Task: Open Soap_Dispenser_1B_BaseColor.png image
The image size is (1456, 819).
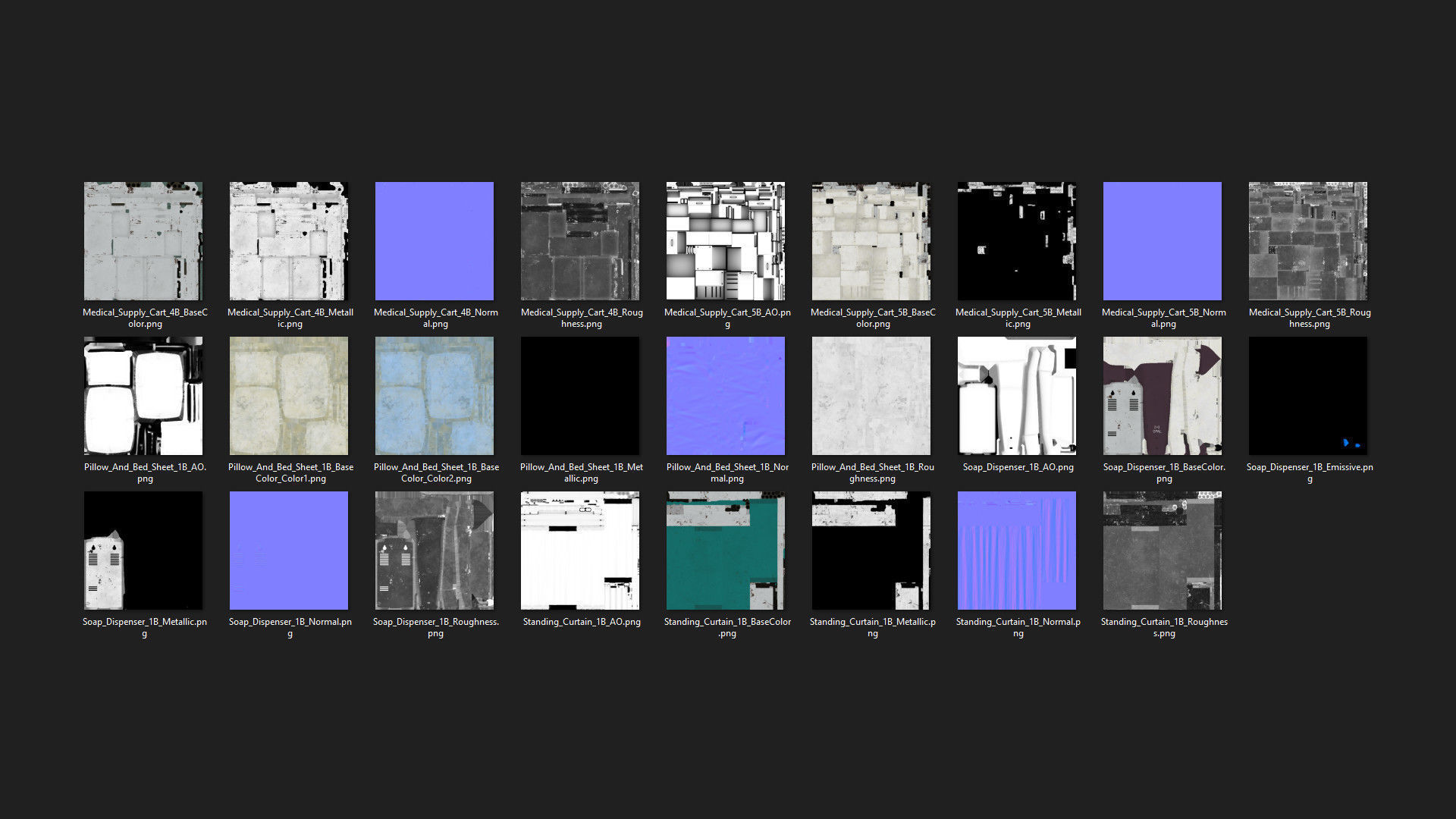Action: tap(1163, 396)
